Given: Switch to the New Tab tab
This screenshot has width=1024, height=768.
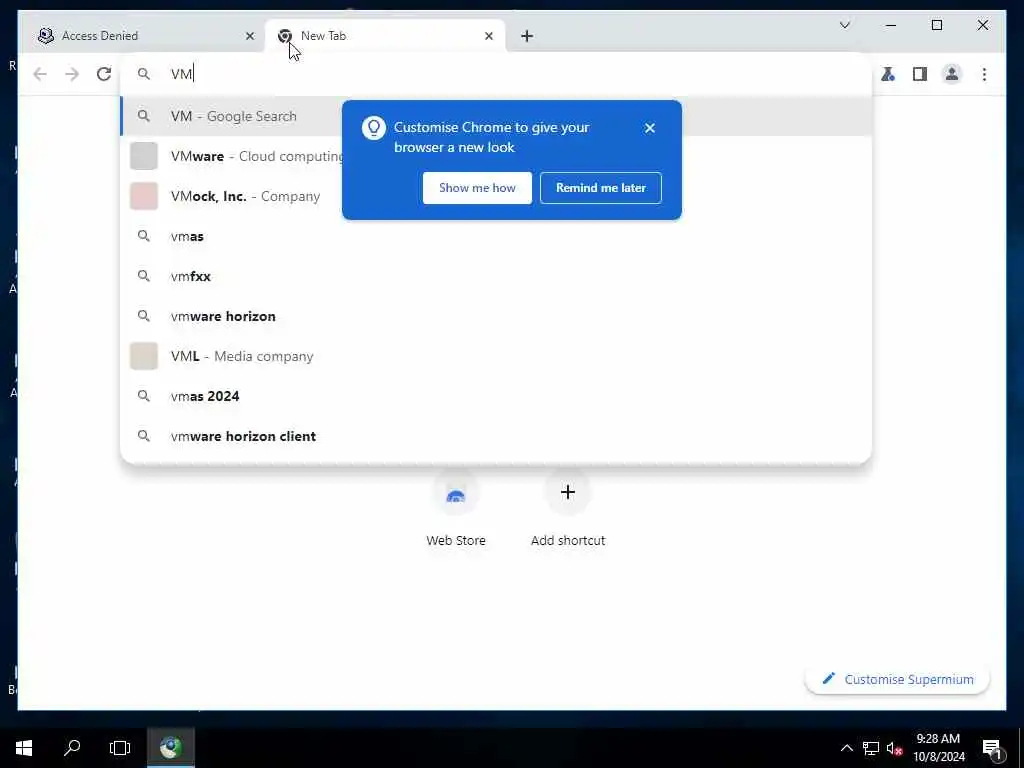Looking at the screenshot, I should (385, 36).
